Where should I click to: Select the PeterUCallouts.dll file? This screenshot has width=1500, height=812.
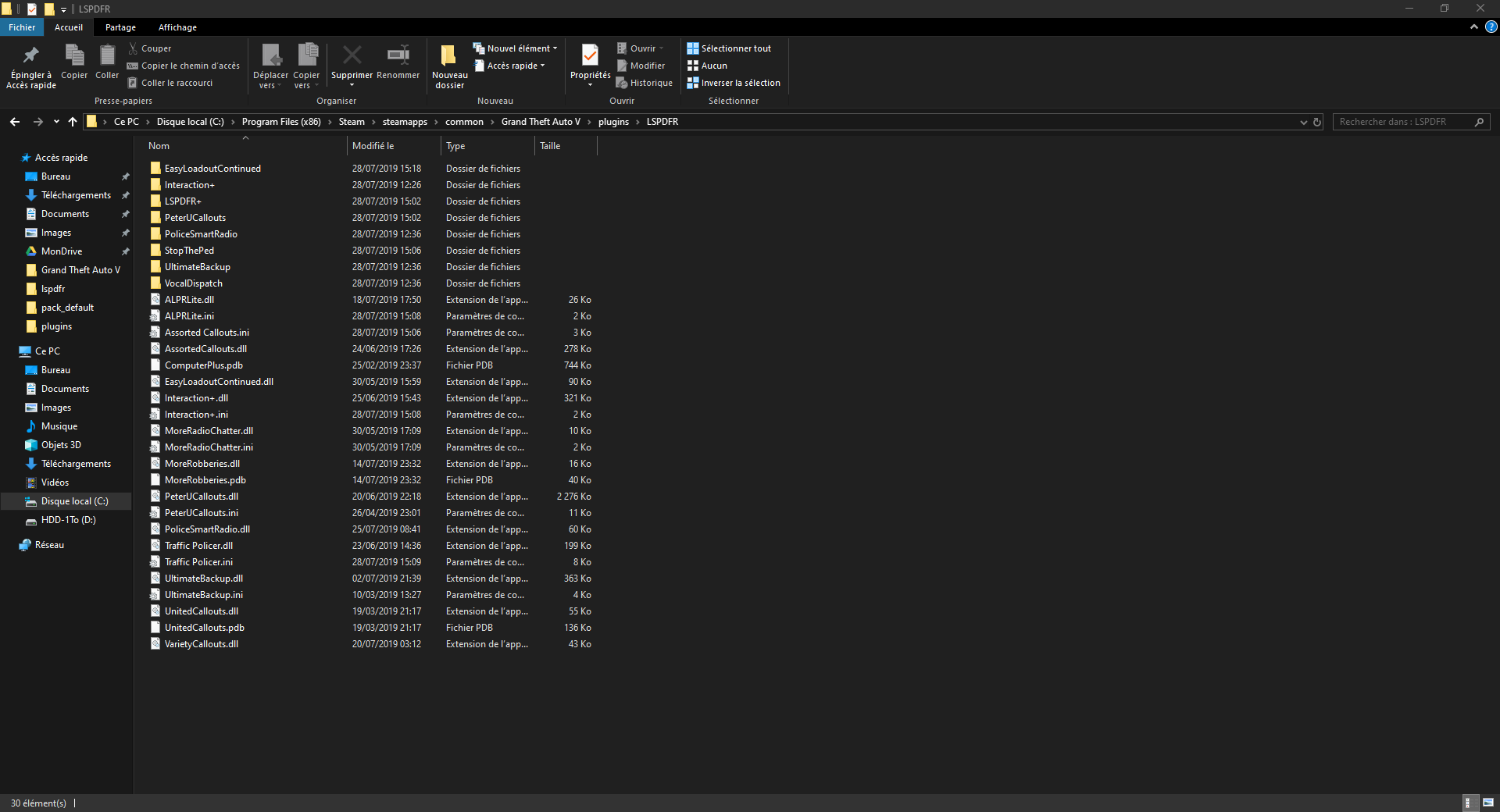[202, 497]
